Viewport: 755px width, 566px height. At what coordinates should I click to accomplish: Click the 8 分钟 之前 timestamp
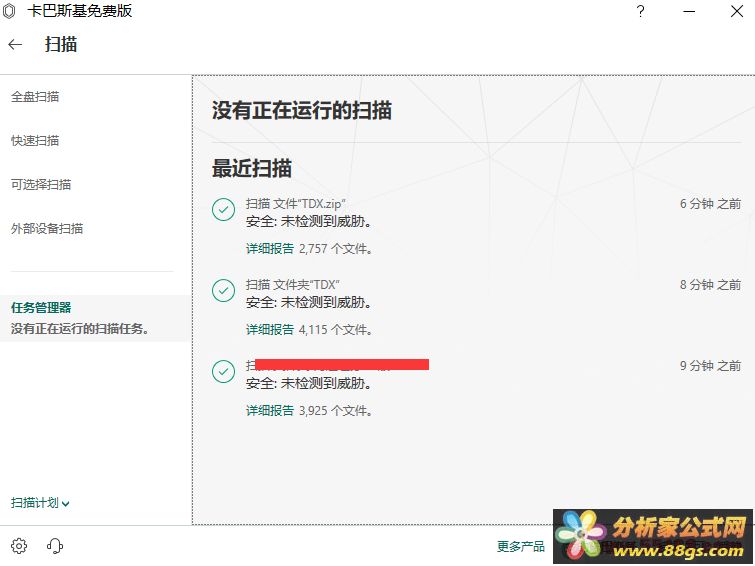click(x=710, y=285)
